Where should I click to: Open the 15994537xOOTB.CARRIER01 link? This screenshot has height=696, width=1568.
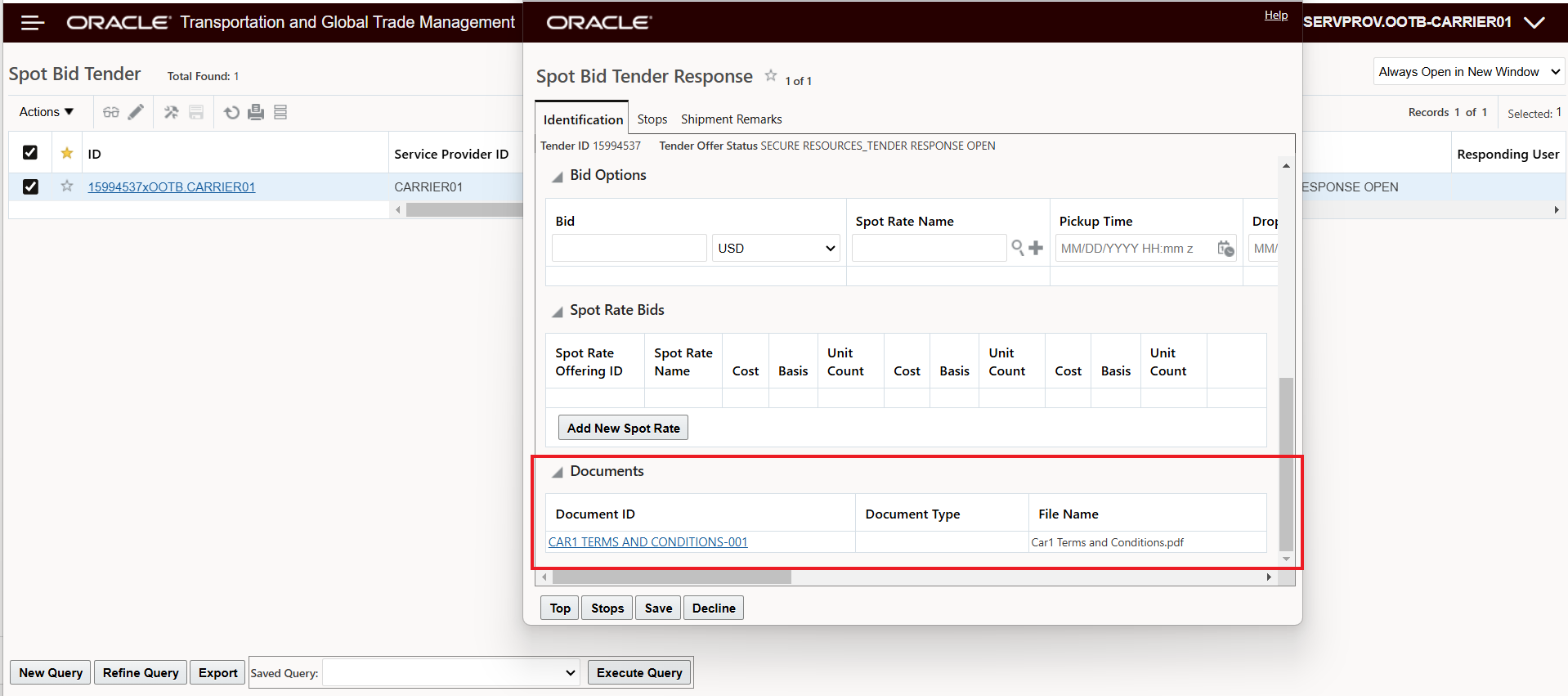[172, 186]
